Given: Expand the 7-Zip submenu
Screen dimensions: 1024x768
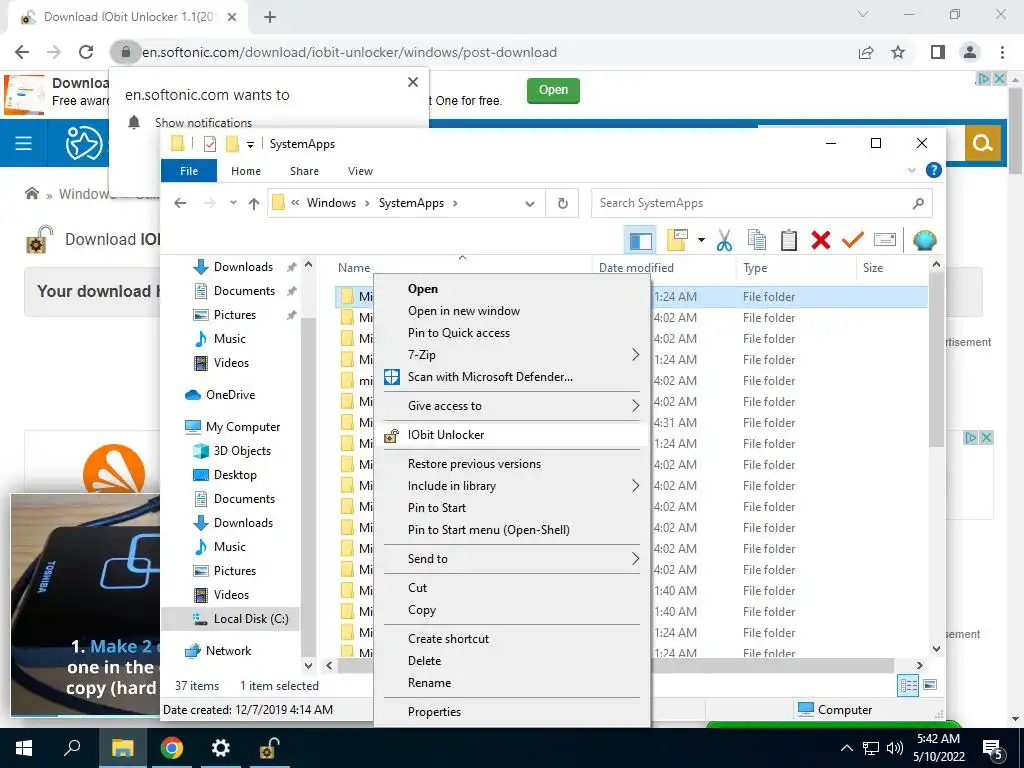Looking at the screenshot, I should (x=513, y=355).
